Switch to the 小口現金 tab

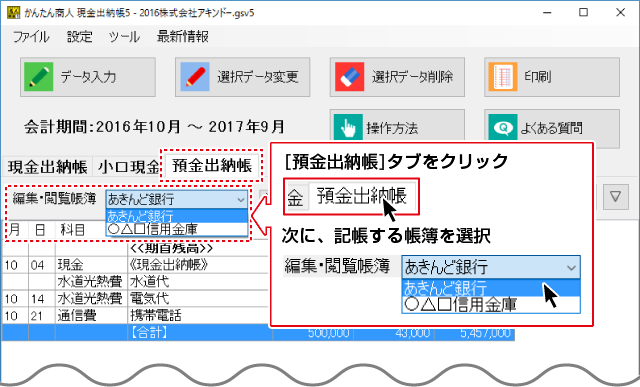pos(128,167)
